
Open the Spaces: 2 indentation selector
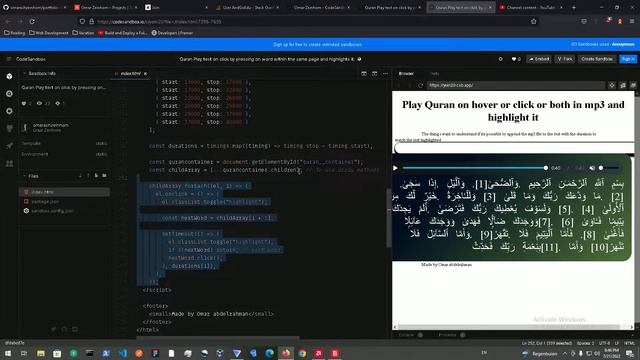click(x=586, y=343)
